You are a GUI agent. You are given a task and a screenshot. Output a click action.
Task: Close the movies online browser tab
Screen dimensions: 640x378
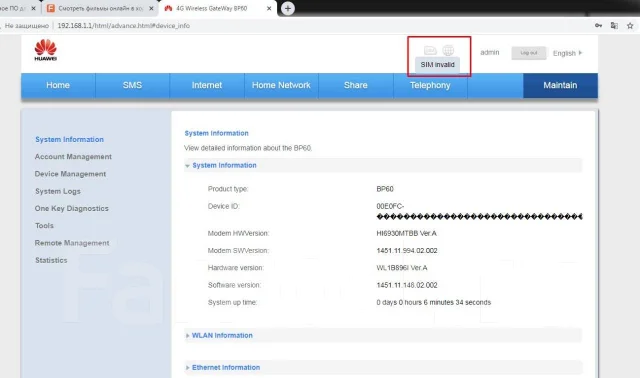coord(151,8)
